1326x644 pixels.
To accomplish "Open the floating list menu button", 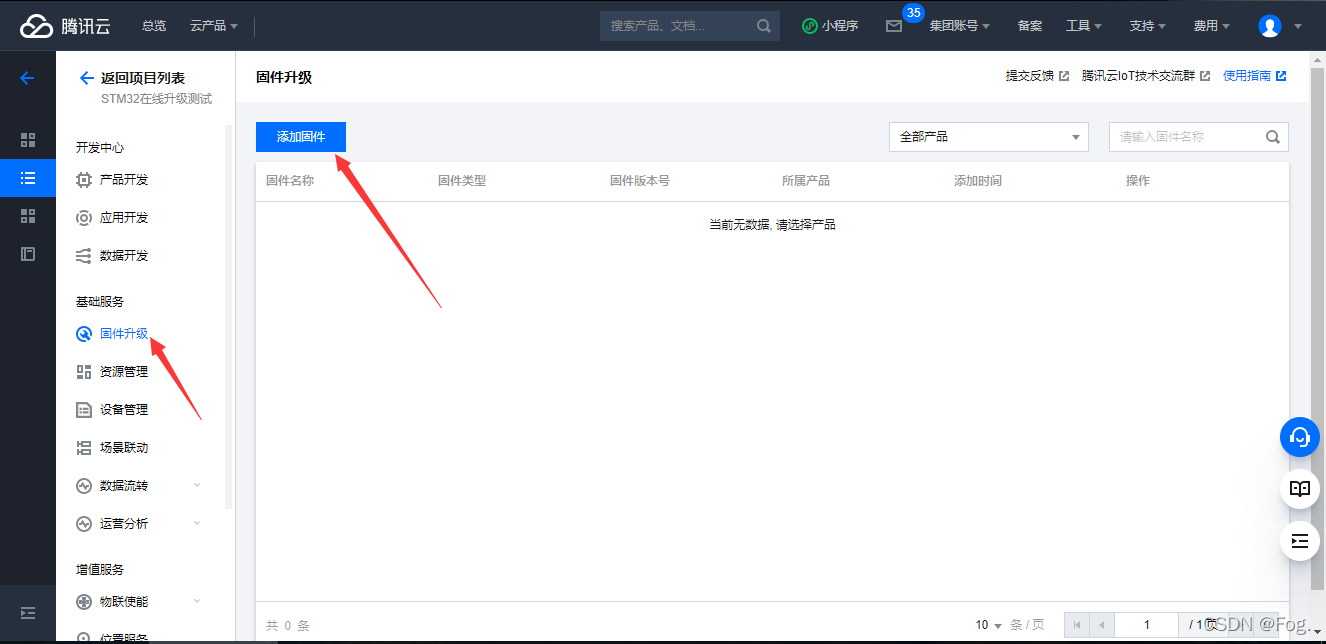I will point(1300,541).
